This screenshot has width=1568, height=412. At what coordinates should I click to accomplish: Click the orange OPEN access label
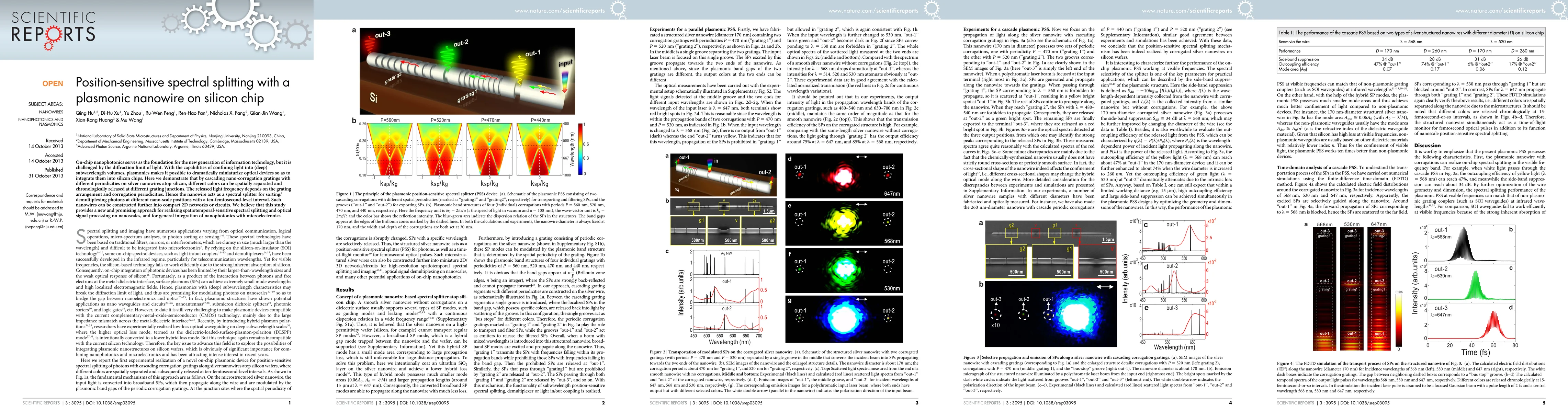(52, 83)
